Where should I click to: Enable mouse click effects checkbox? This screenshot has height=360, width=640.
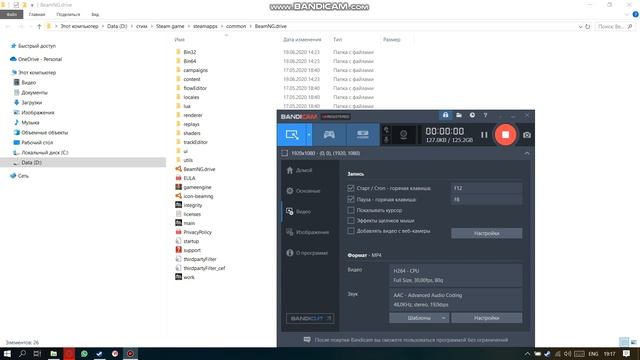pyautogui.click(x=351, y=220)
